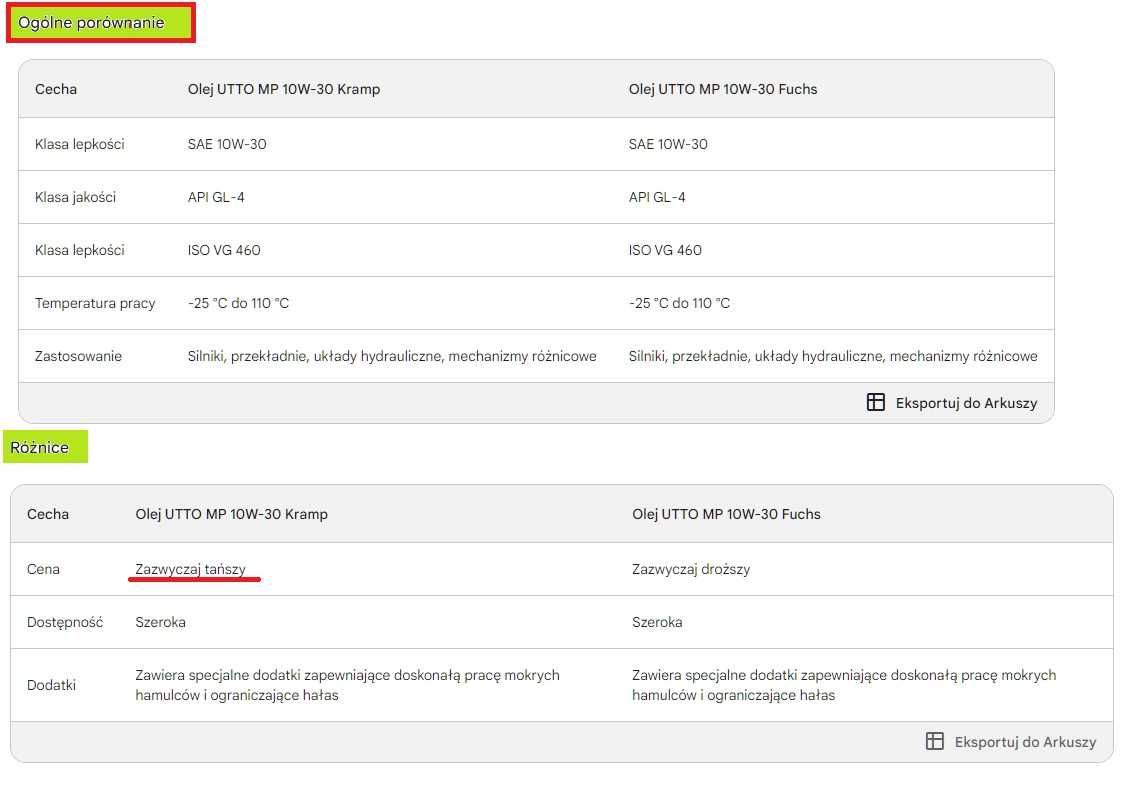Select 'Szeroka' in the Kramp column
This screenshot has height=788, width=1141.
pos(160,622)
